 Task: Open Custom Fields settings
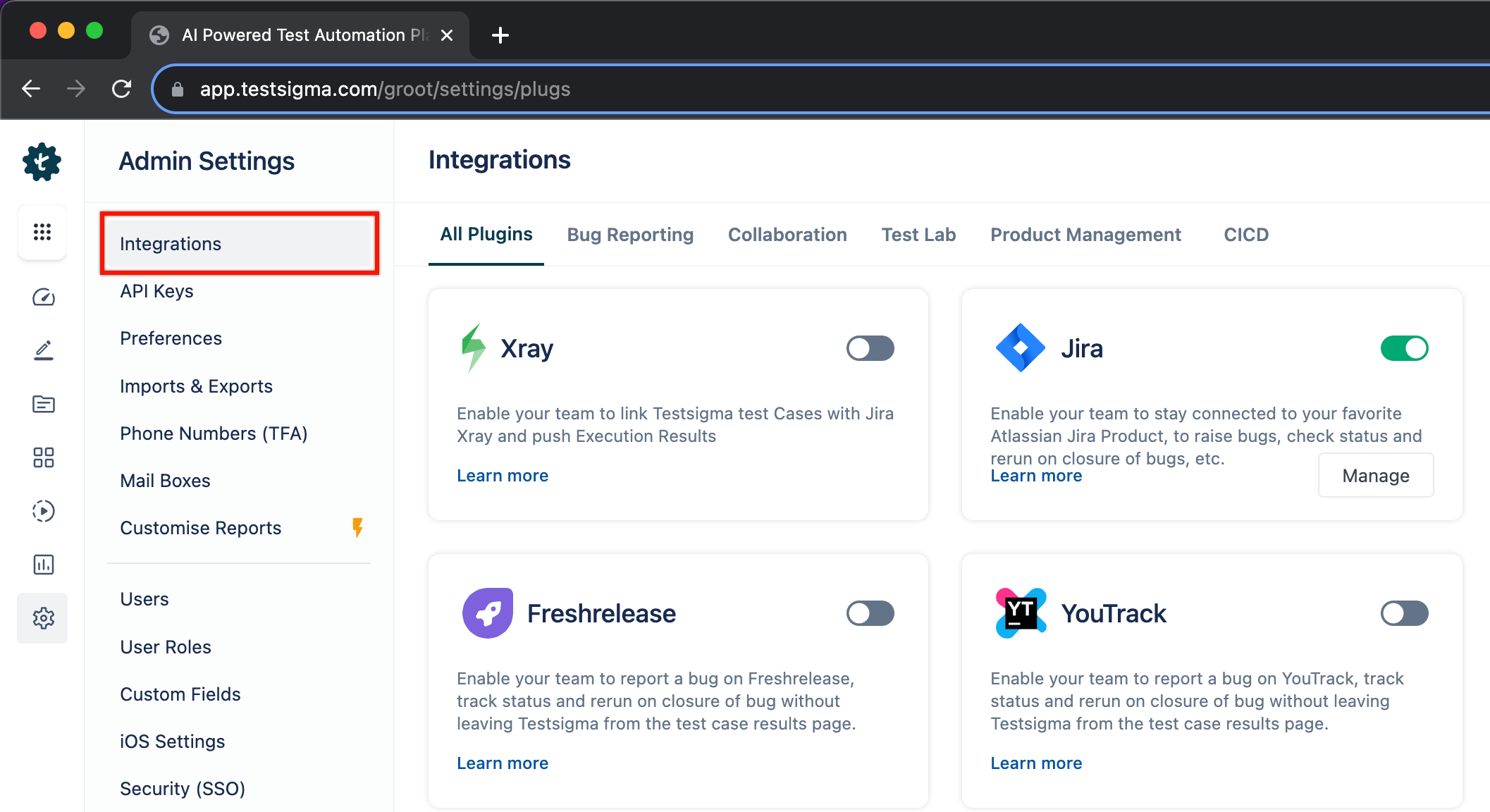(x=180, y=694)
